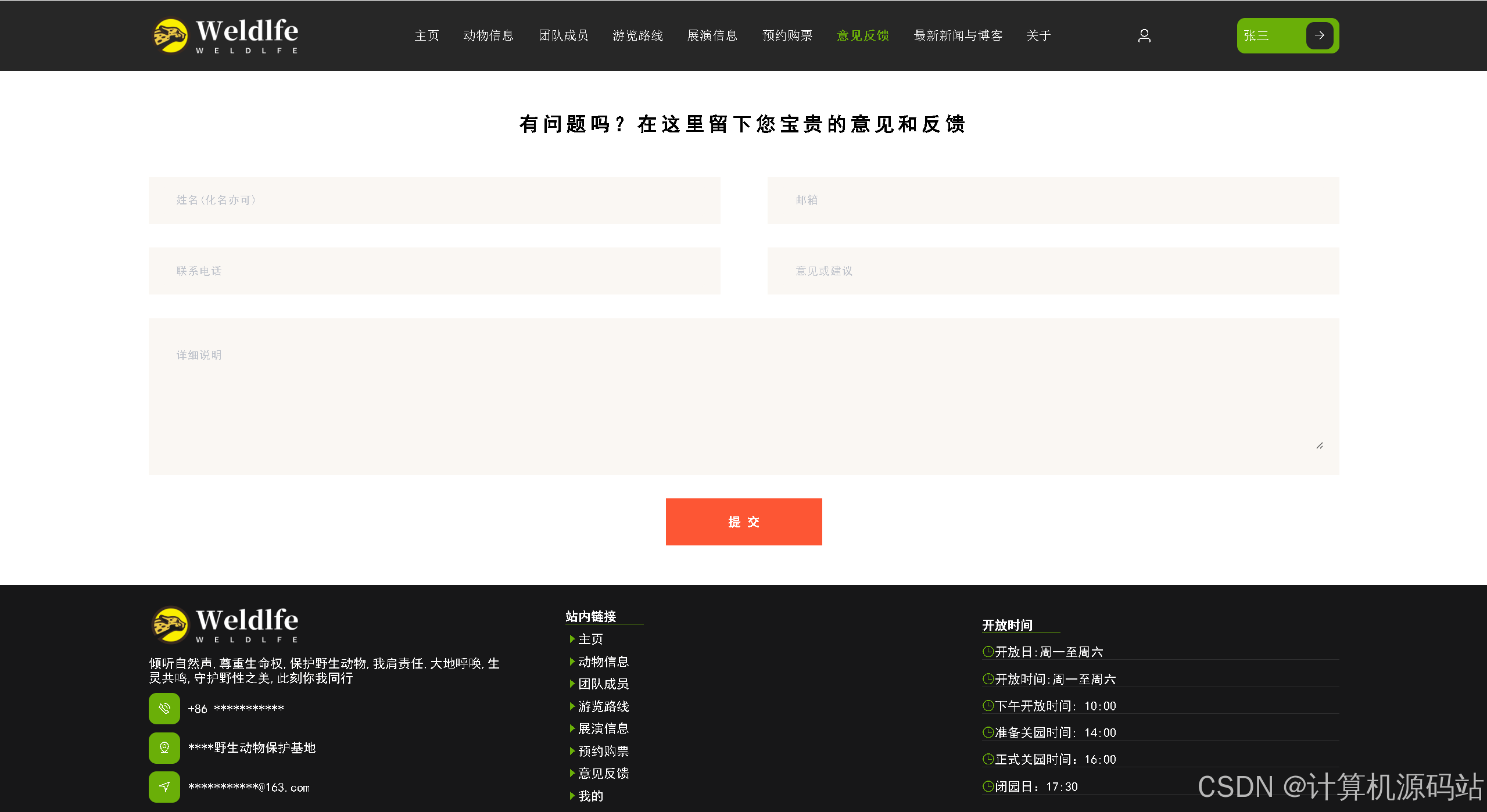Click the 站内链接 footer heading
The width and height of the screenshot is (1487, 812).
click(x=591, y=616)
